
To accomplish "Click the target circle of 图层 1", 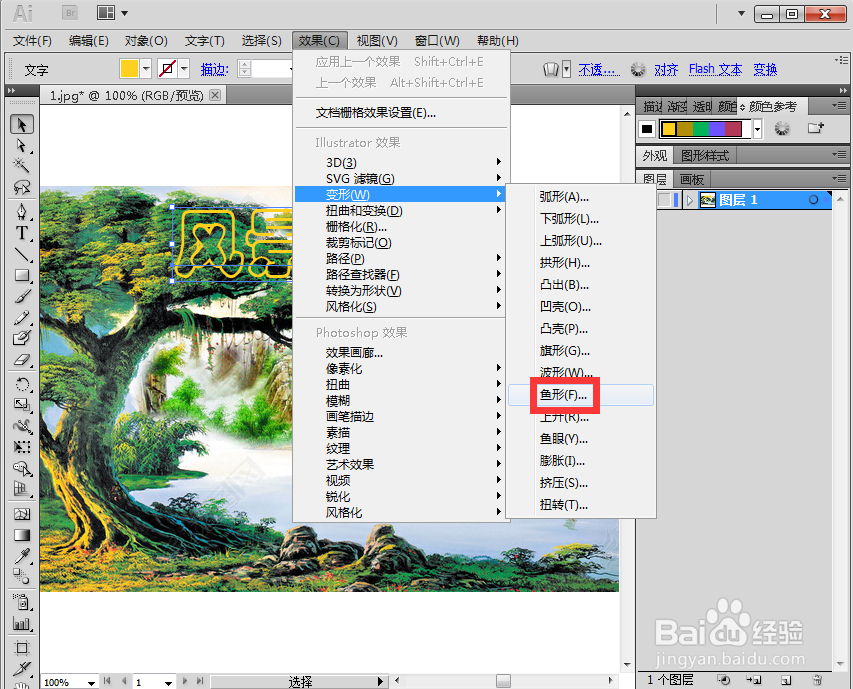I will click(813, 200).
